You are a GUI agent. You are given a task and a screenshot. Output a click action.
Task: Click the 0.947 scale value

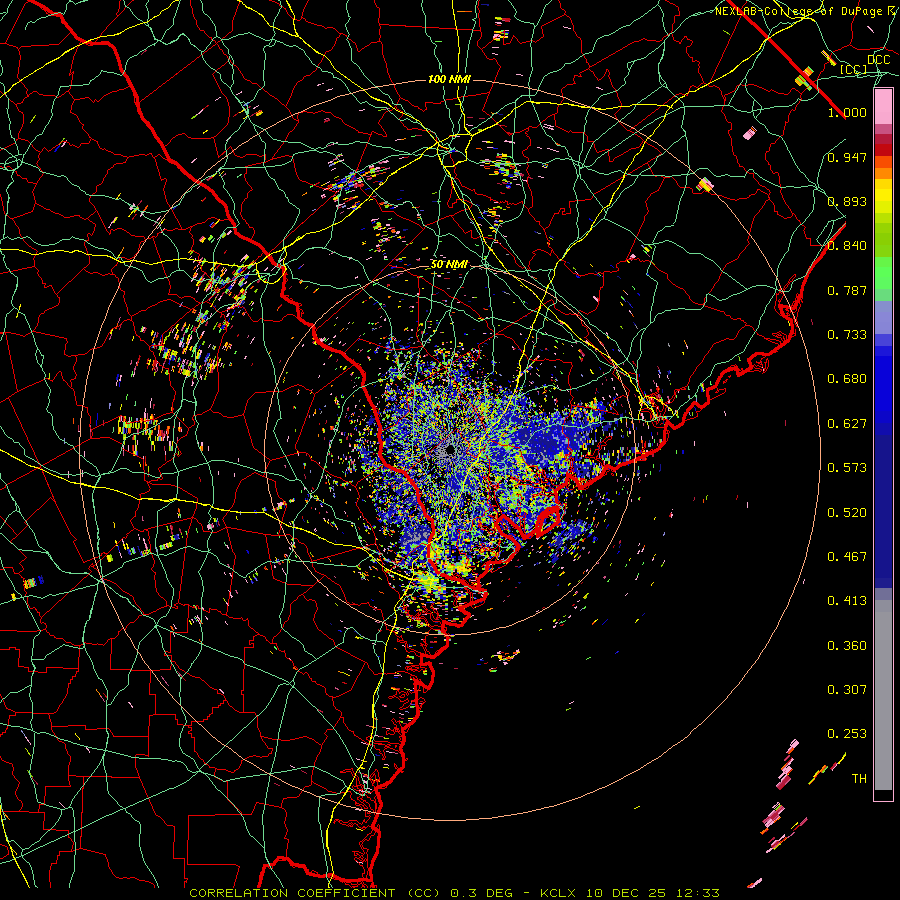tap(847, 157)
